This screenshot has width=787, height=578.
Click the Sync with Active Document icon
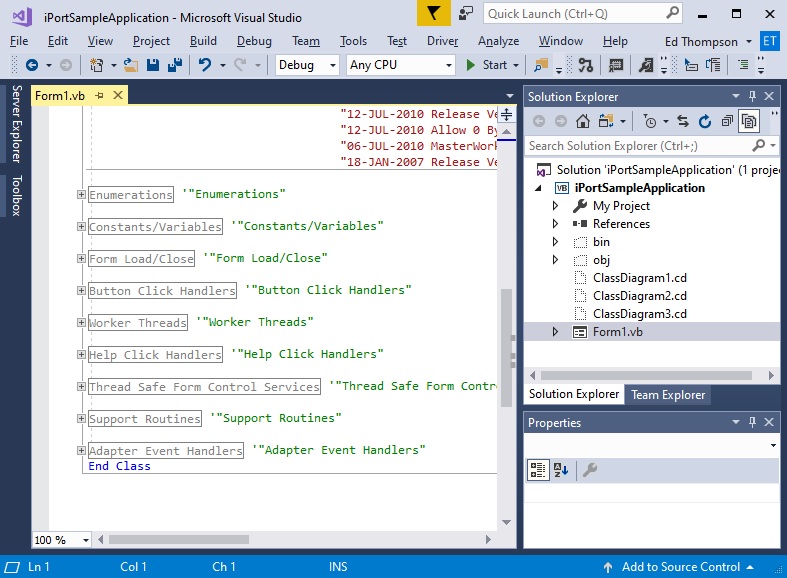[x=683, y=121]
